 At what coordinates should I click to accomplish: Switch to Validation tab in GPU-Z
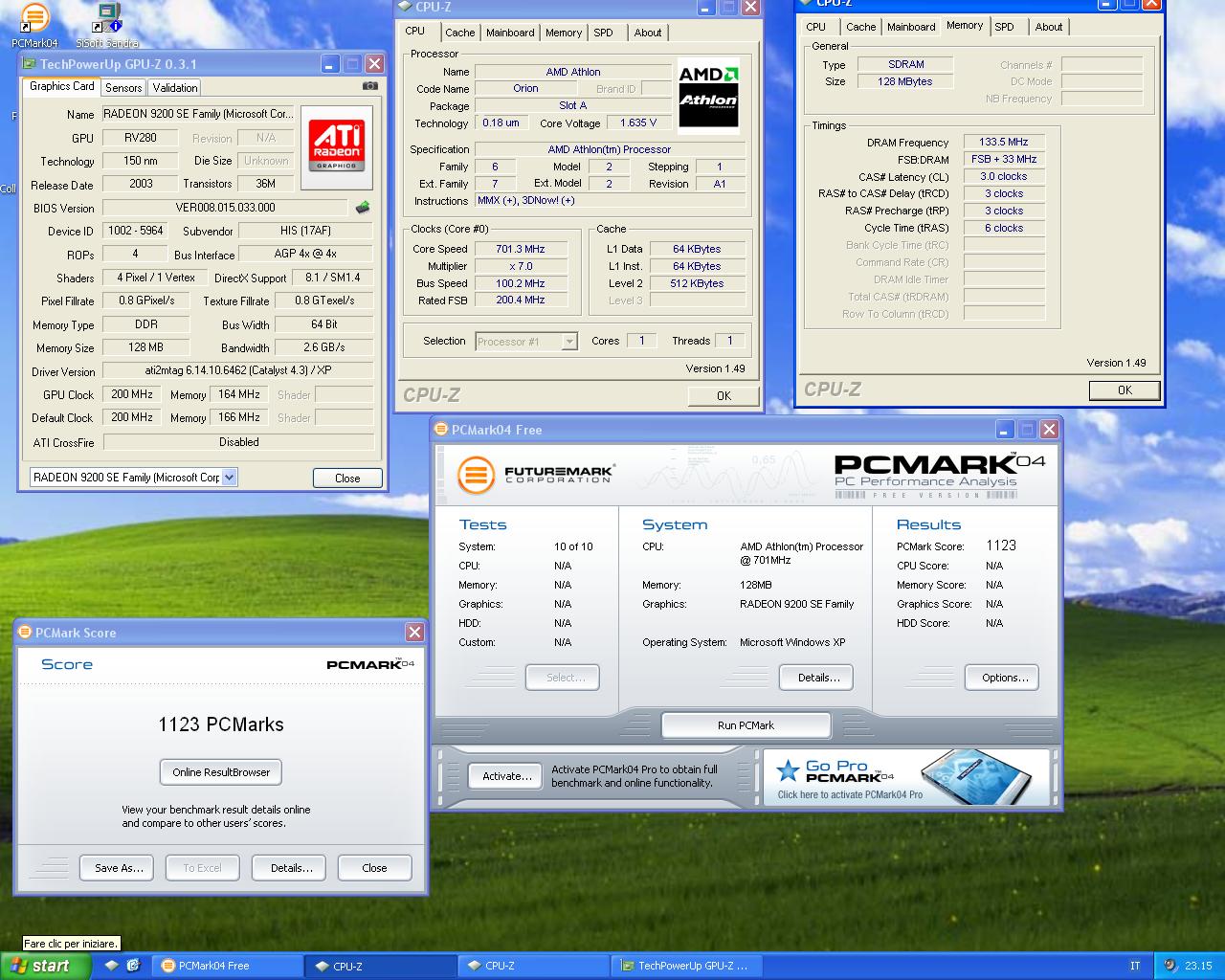click(175, 87)
